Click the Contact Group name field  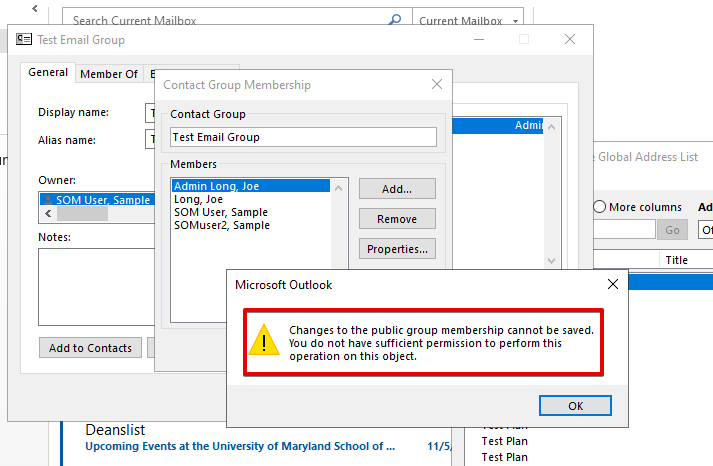tap(303, 137)
